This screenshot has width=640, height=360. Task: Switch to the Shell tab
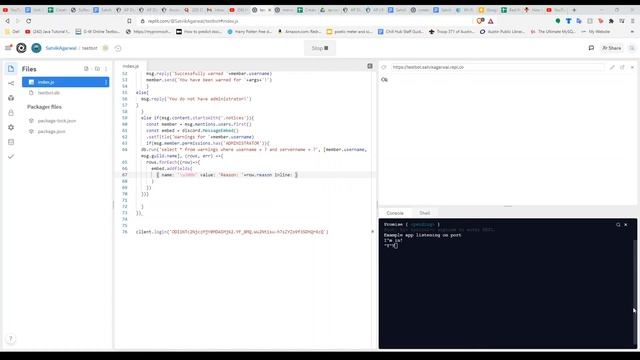[x=424, y=213]
